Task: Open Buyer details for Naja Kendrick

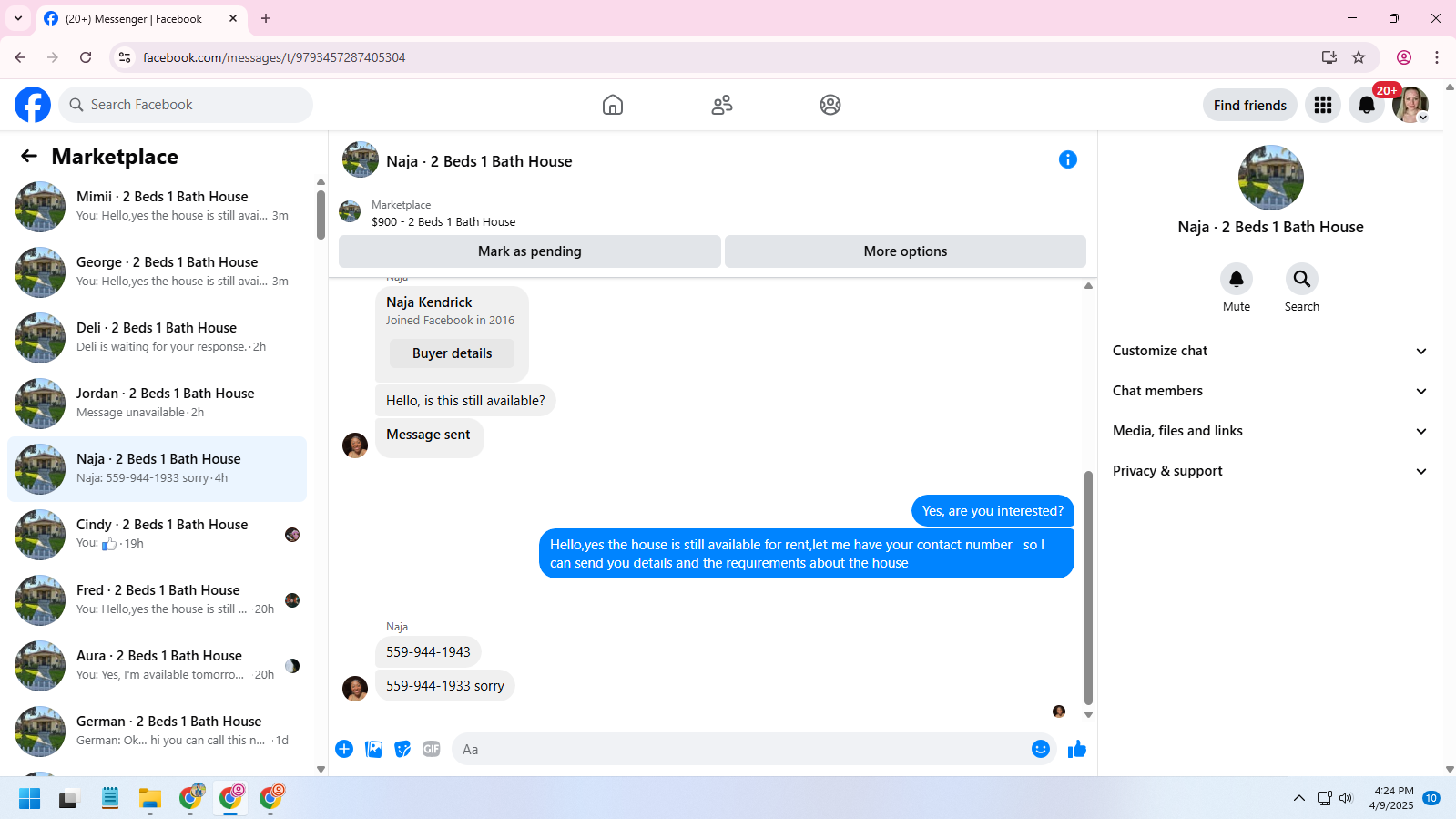Action: [x=452, y=353]
